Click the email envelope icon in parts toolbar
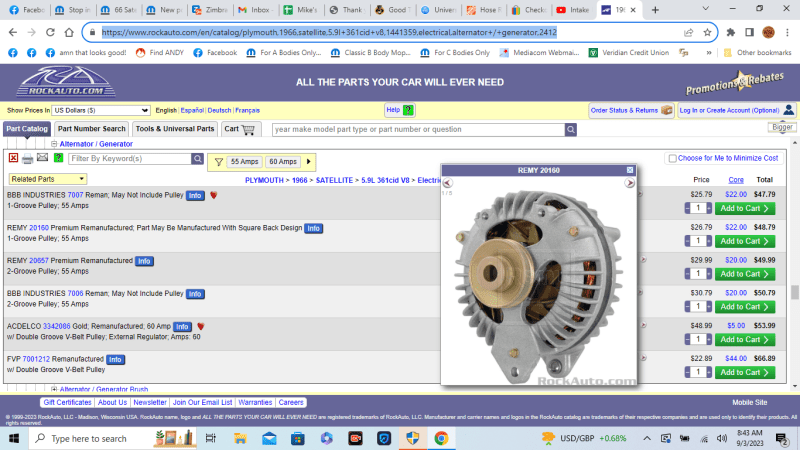The image size is (800, 450). 42,158
